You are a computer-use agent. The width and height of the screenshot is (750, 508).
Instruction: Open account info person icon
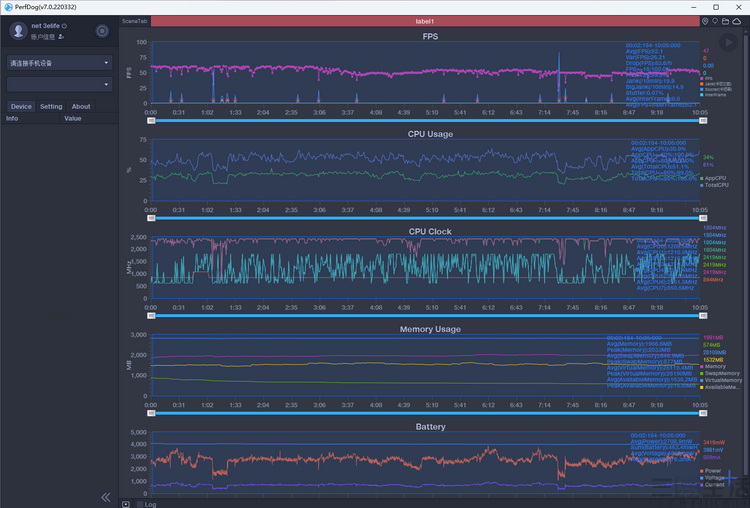[x=61, y=37]
